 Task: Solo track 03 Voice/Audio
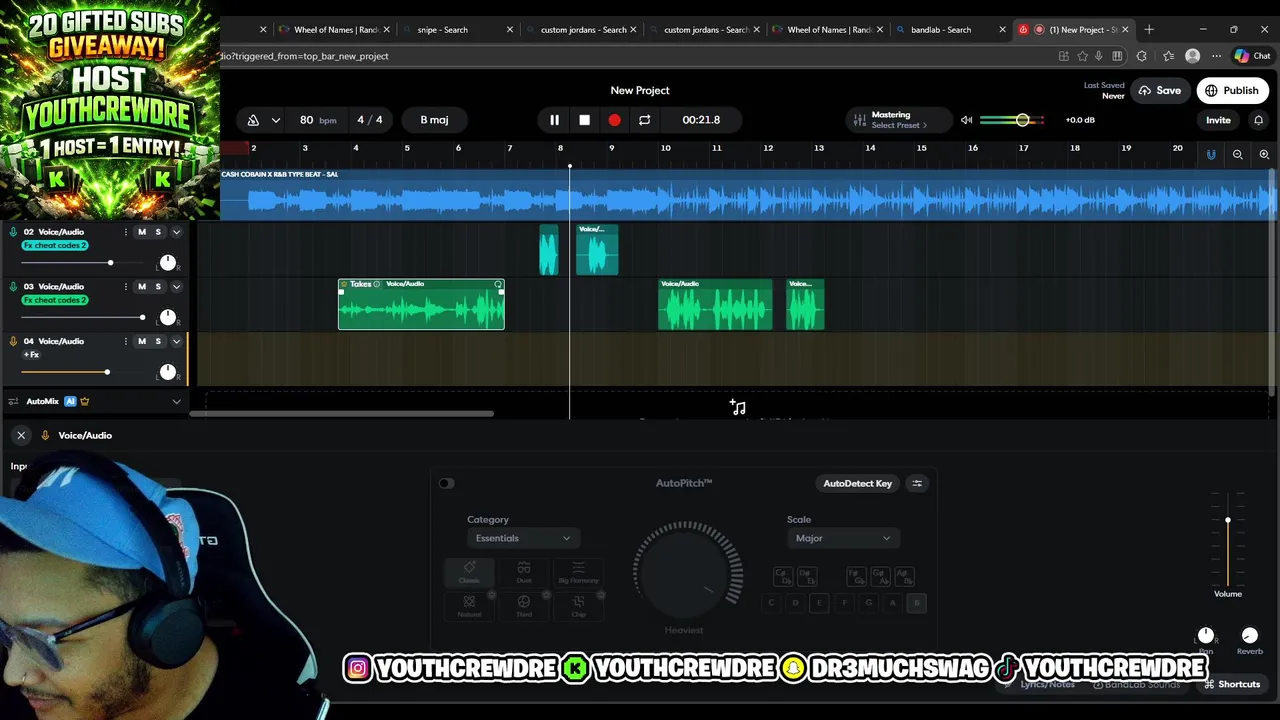click(x=157, y=287)
